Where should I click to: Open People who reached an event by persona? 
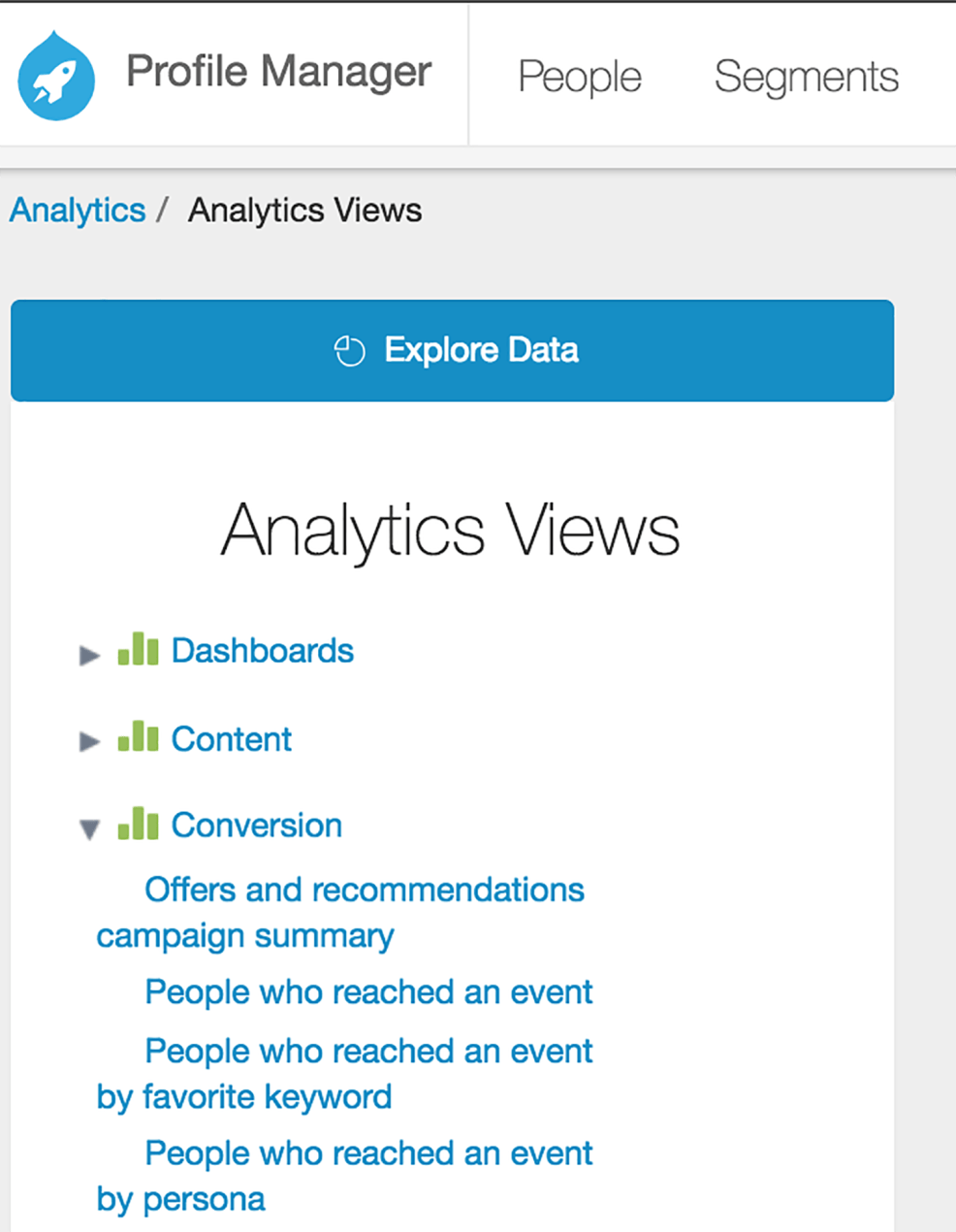point(368,1153)
